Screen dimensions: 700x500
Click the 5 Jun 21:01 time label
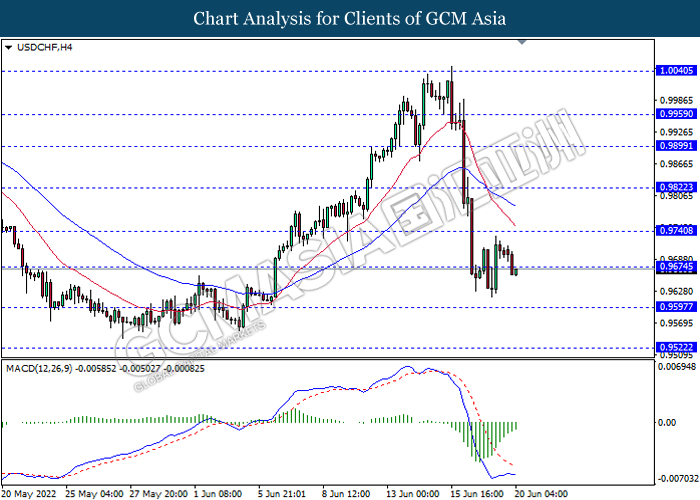click(283, 494)
